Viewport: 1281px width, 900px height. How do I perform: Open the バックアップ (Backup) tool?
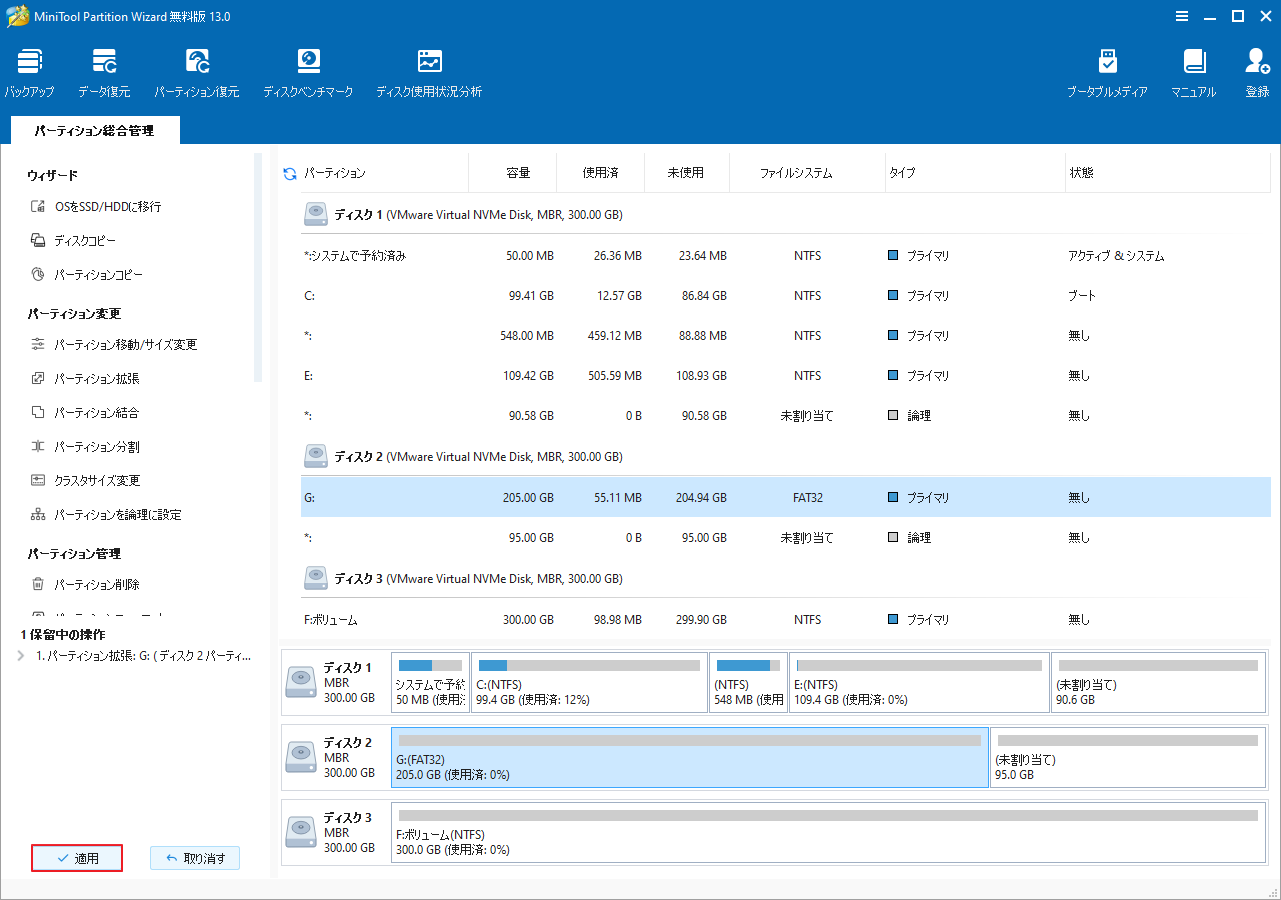click(29, 72)
